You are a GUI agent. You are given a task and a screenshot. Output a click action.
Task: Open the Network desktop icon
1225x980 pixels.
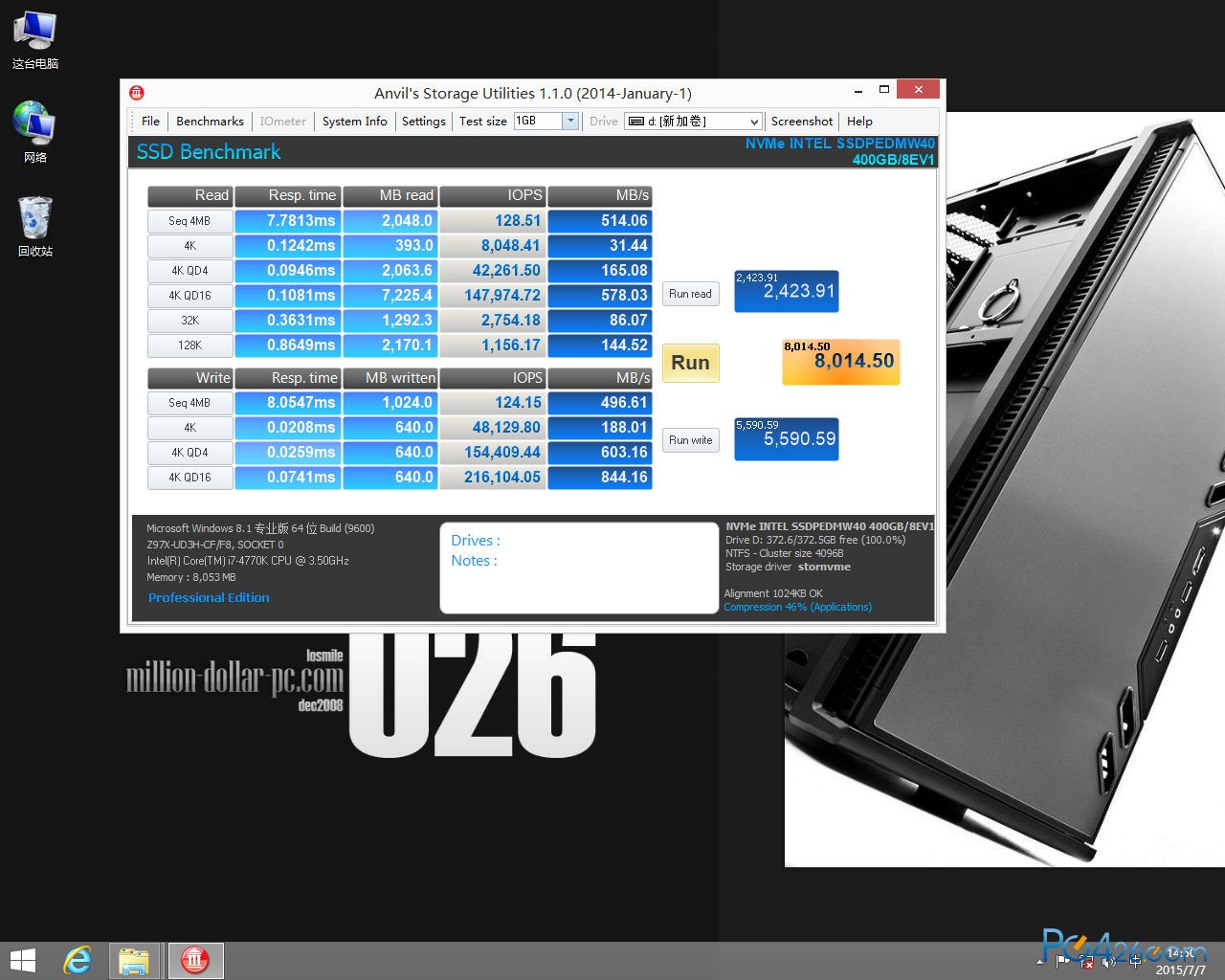35,132
